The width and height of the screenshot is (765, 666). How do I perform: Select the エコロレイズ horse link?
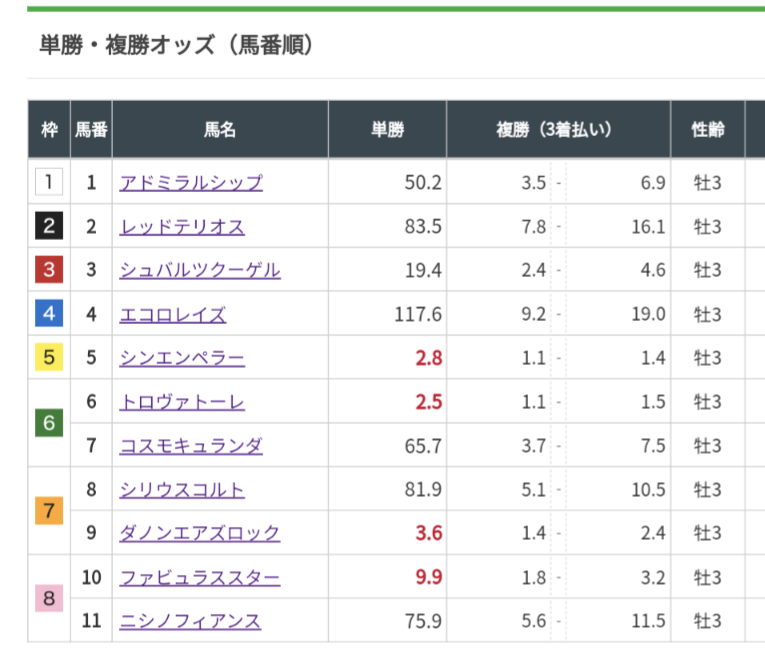tap(173, 315)
